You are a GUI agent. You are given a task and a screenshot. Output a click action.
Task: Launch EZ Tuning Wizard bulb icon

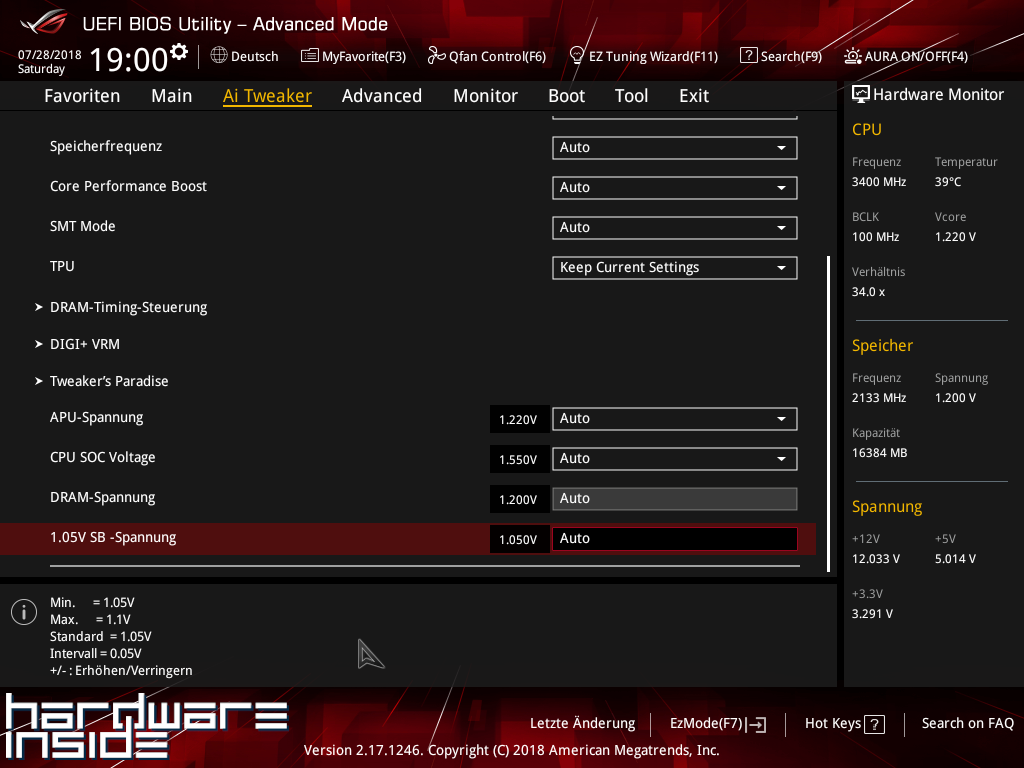(x=577, y=56)
